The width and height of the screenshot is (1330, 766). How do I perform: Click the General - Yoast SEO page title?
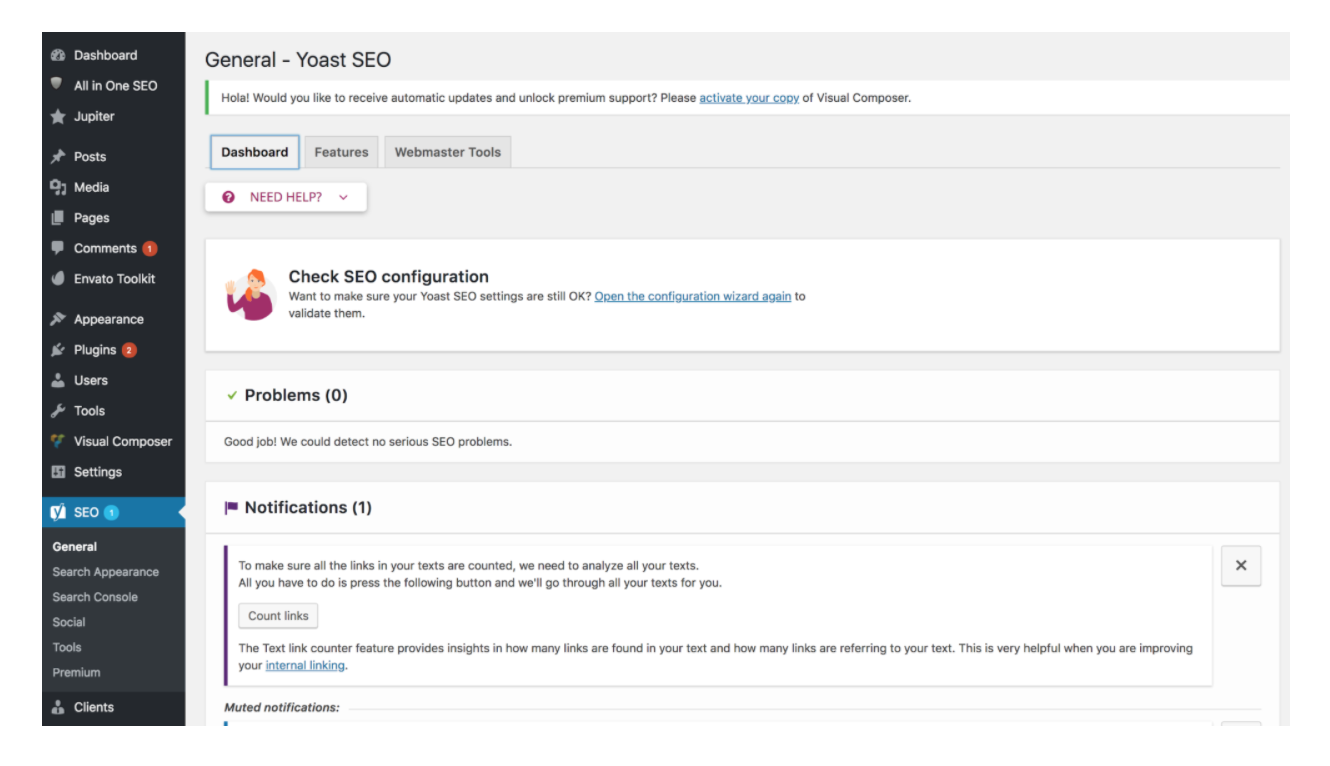[x=298, y=60]
